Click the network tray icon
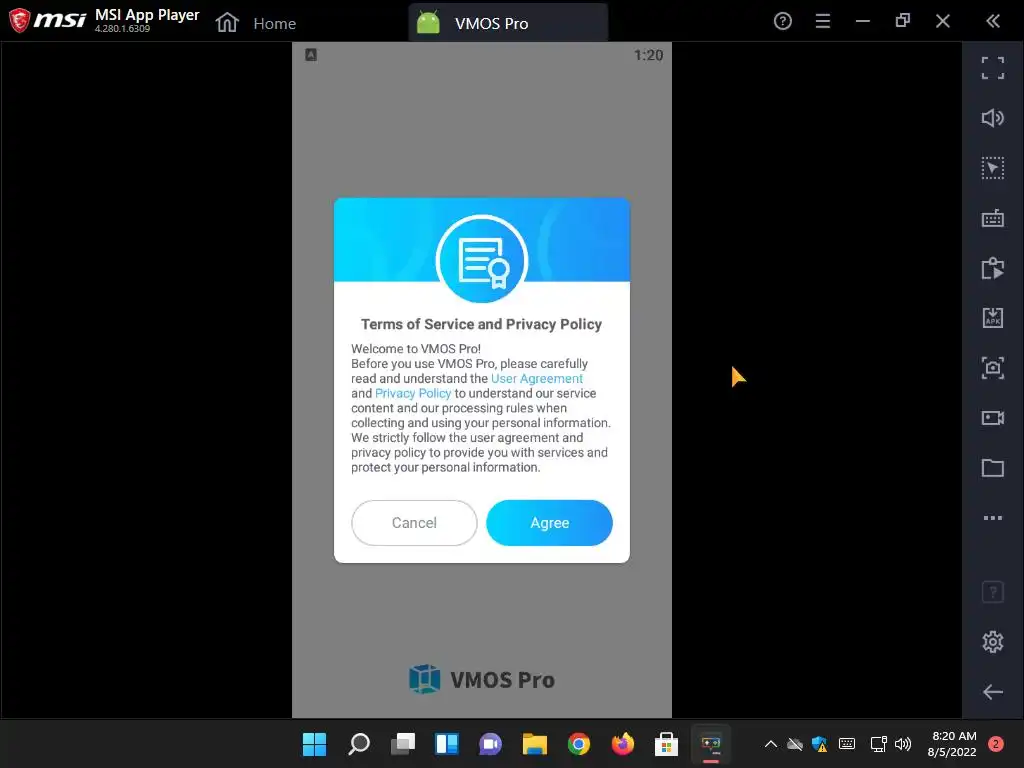1024x768 pixels. 878,744
